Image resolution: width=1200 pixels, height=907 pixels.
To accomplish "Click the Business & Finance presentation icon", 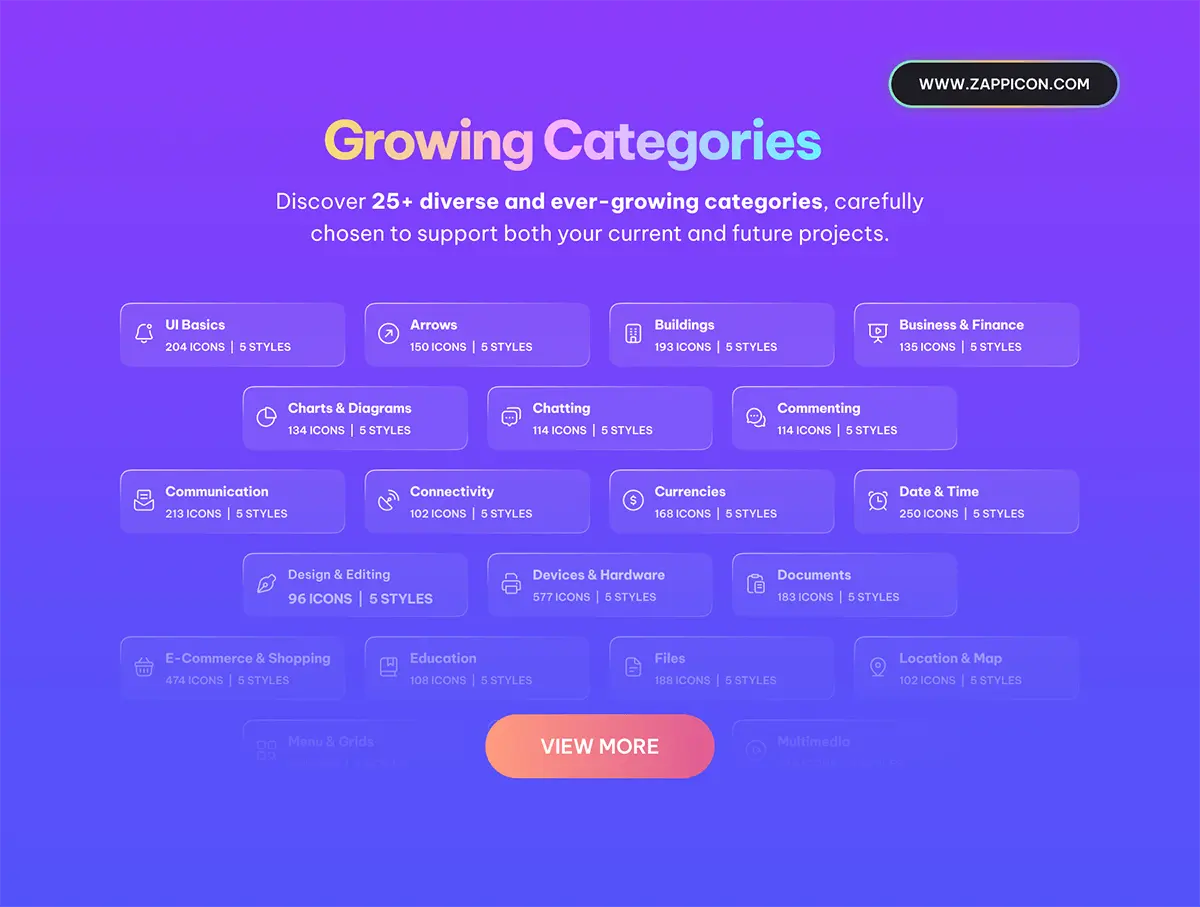I will tap(877, 334).
